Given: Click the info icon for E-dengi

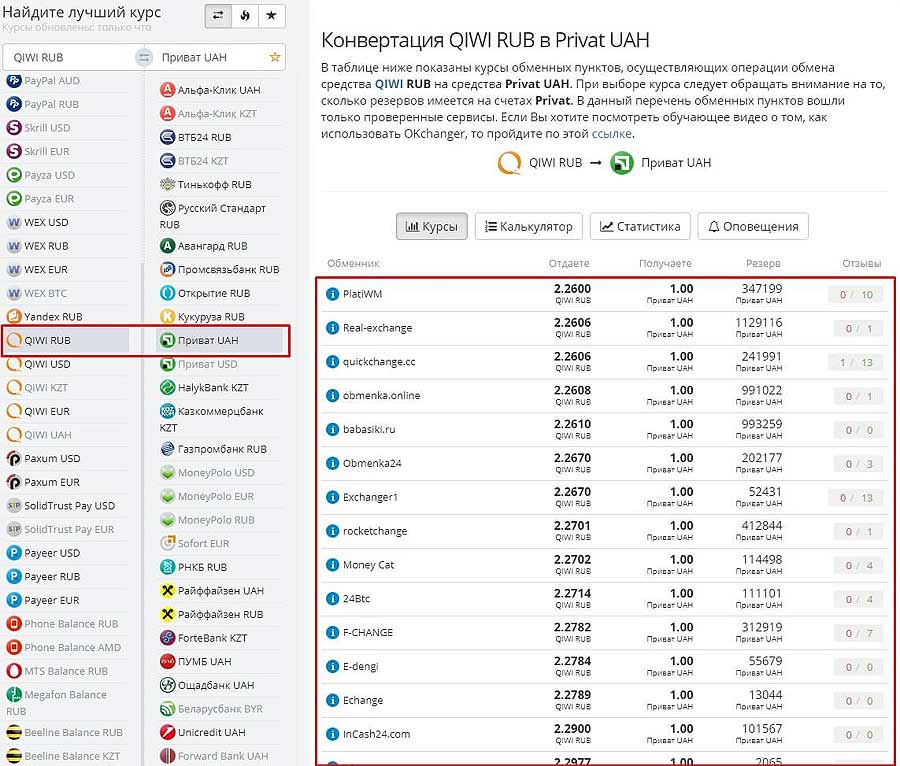Looking at the screenshot, I should [x=332, y=667].
